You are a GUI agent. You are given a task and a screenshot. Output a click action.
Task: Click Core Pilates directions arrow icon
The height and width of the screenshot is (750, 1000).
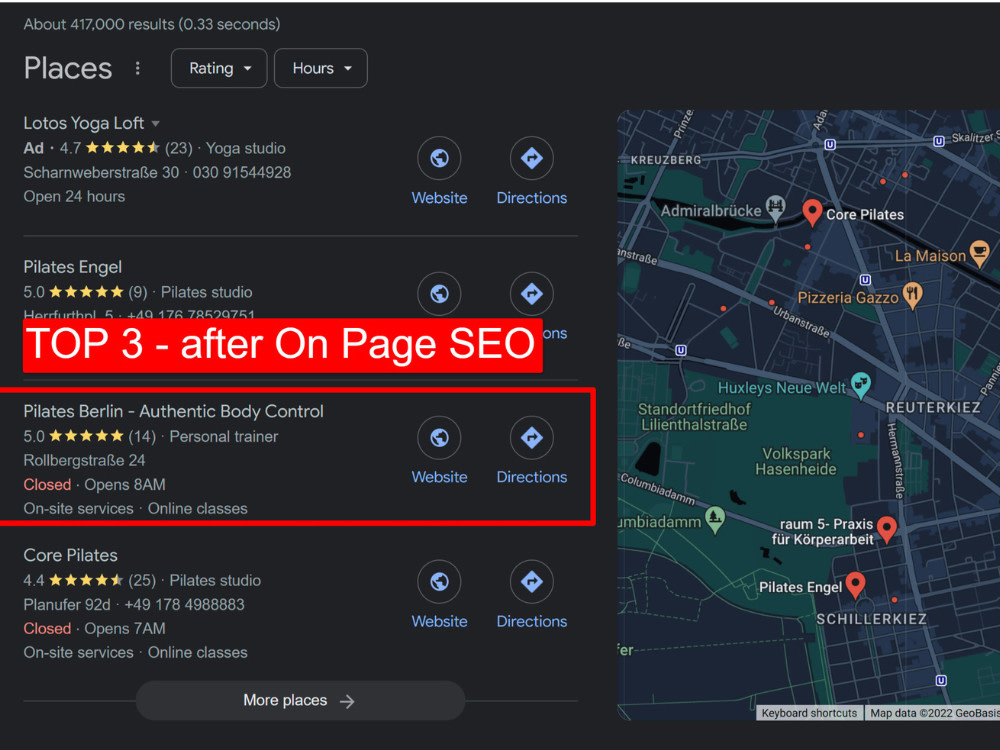point(532,582)
